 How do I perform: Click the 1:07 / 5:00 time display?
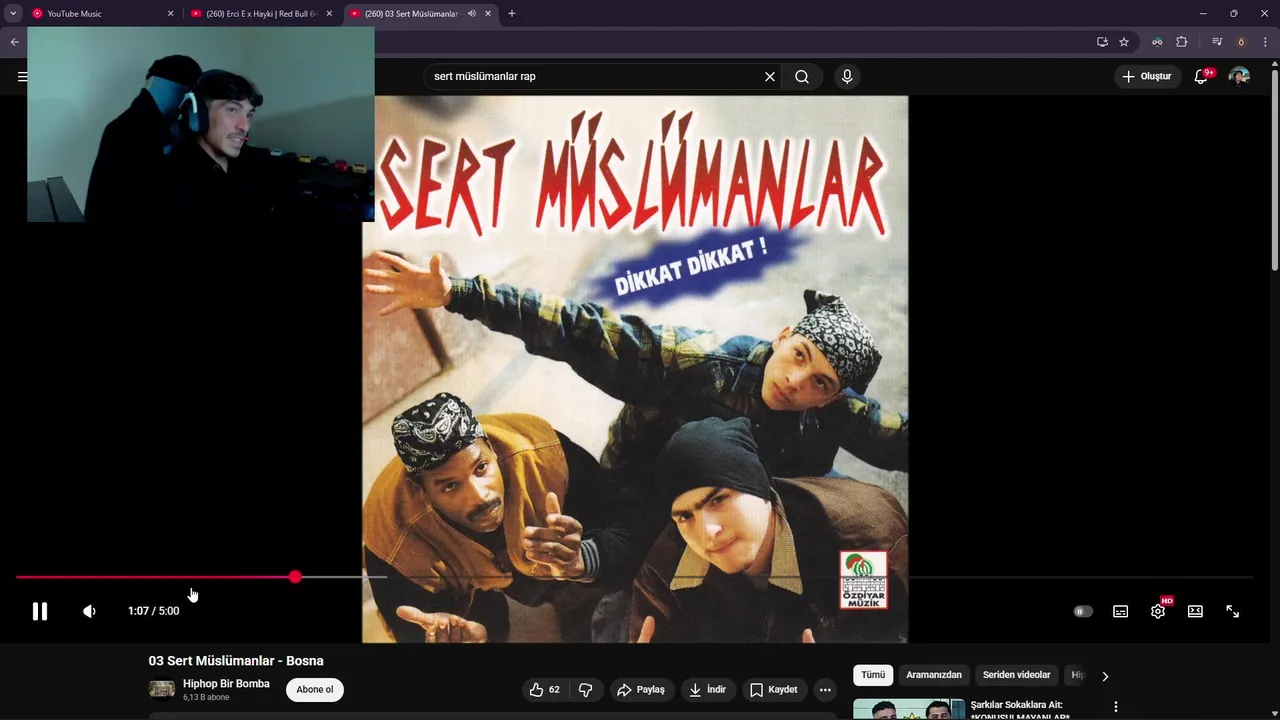[x=153, y=611]
